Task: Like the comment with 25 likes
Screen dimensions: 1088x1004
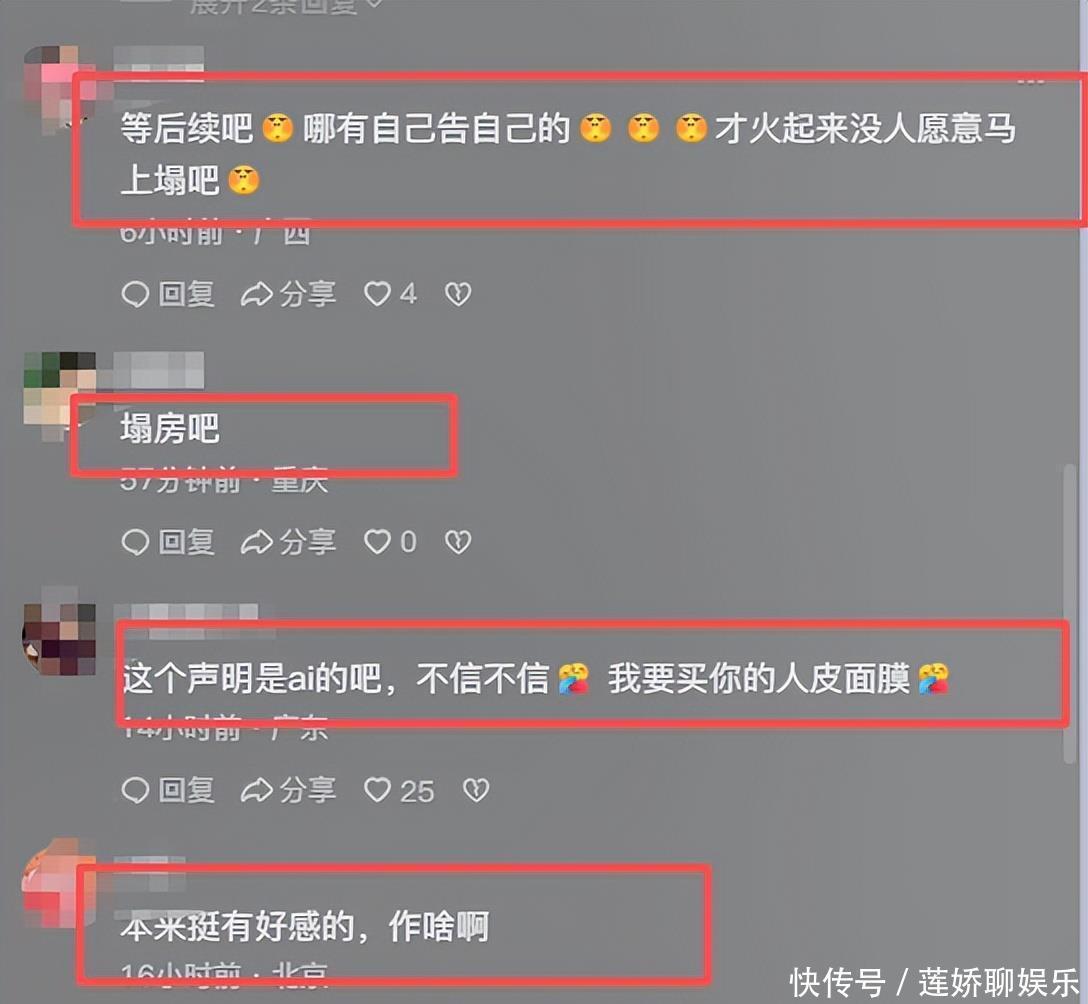Action: [399, 790]
